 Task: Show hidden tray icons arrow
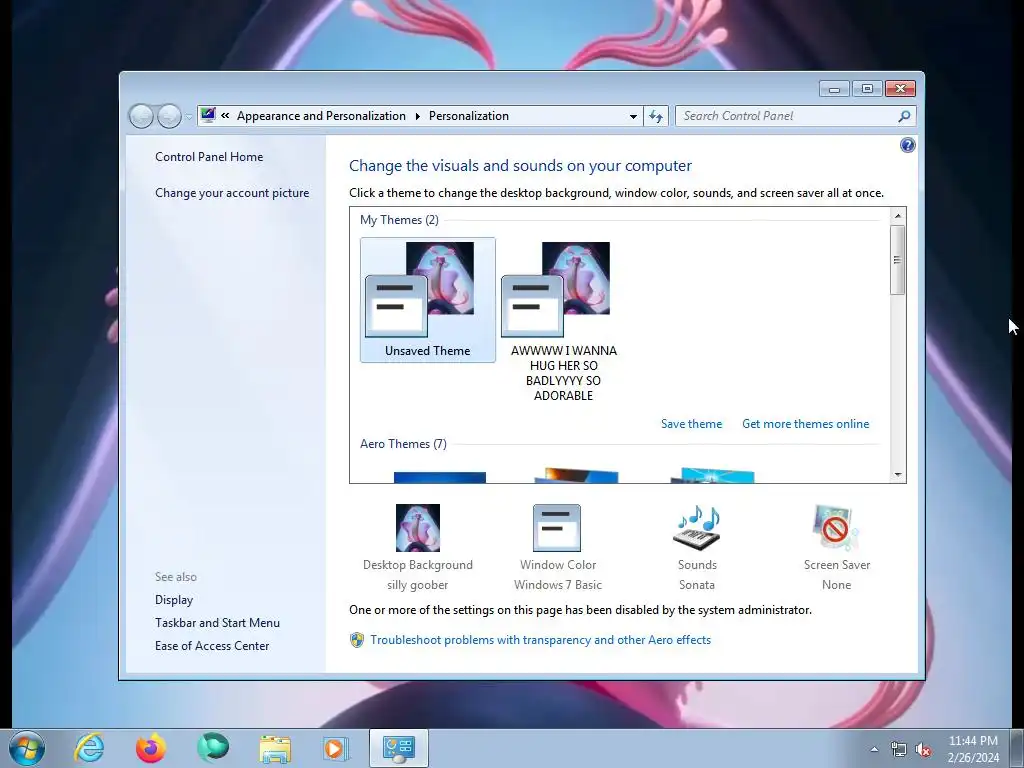(x=874, y=749)
